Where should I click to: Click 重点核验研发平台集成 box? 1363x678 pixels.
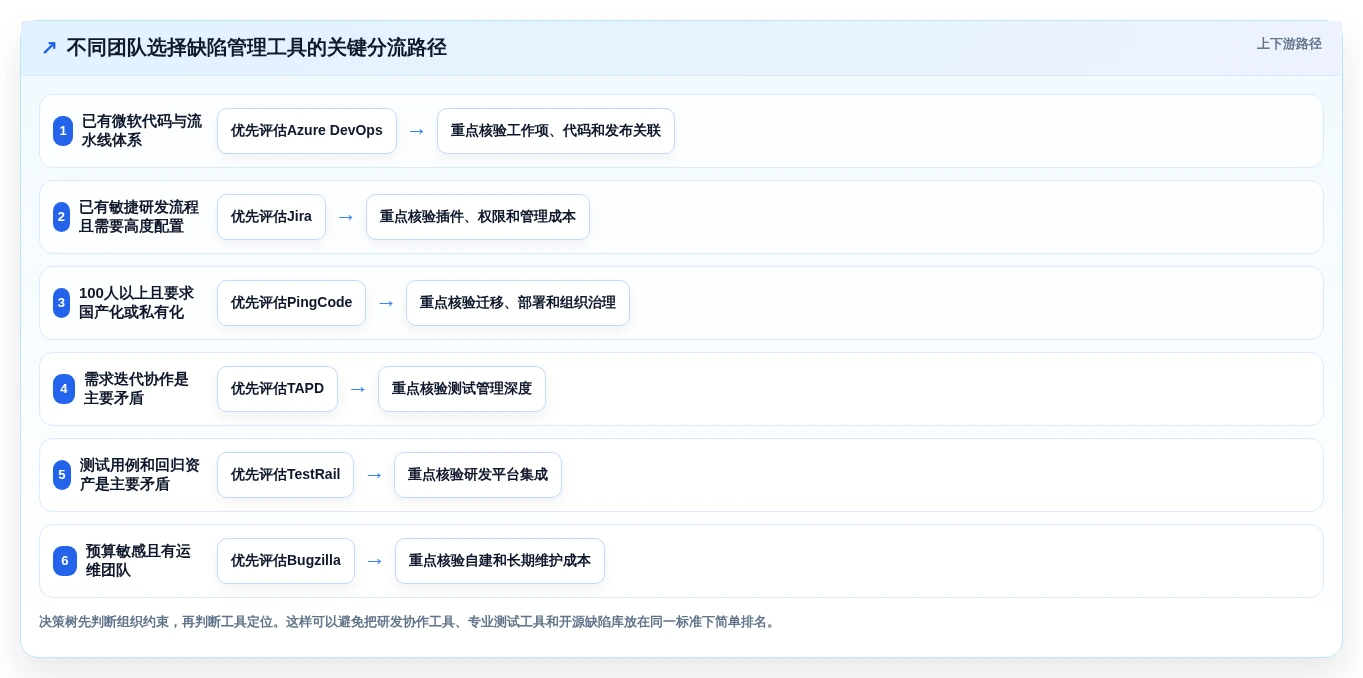(478, 475)
